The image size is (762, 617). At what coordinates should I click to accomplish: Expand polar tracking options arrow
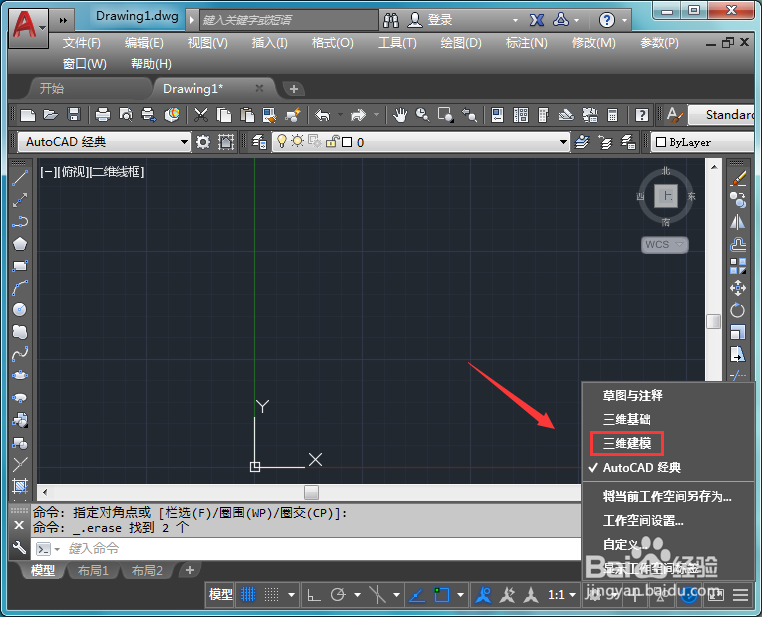click(x=358, y=594)
